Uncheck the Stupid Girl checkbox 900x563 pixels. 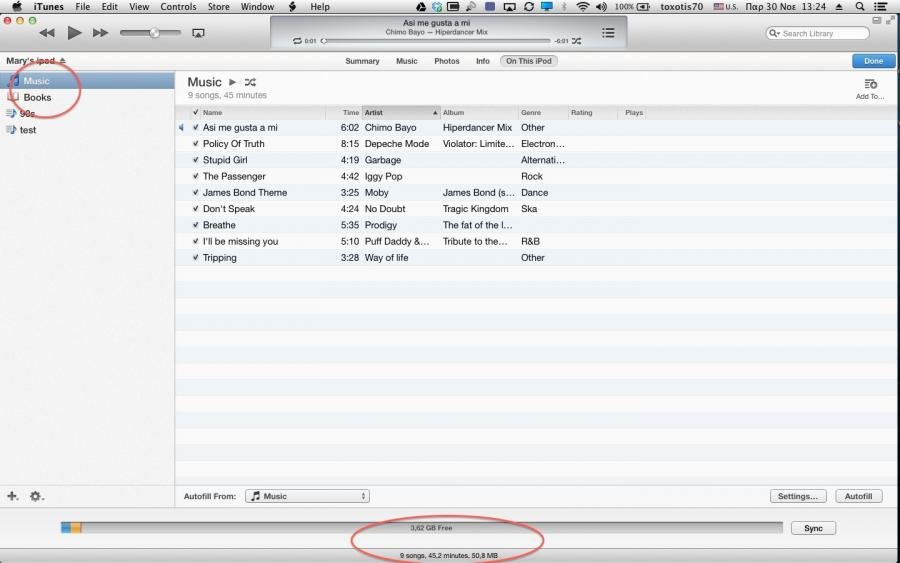tap(196, 160)
